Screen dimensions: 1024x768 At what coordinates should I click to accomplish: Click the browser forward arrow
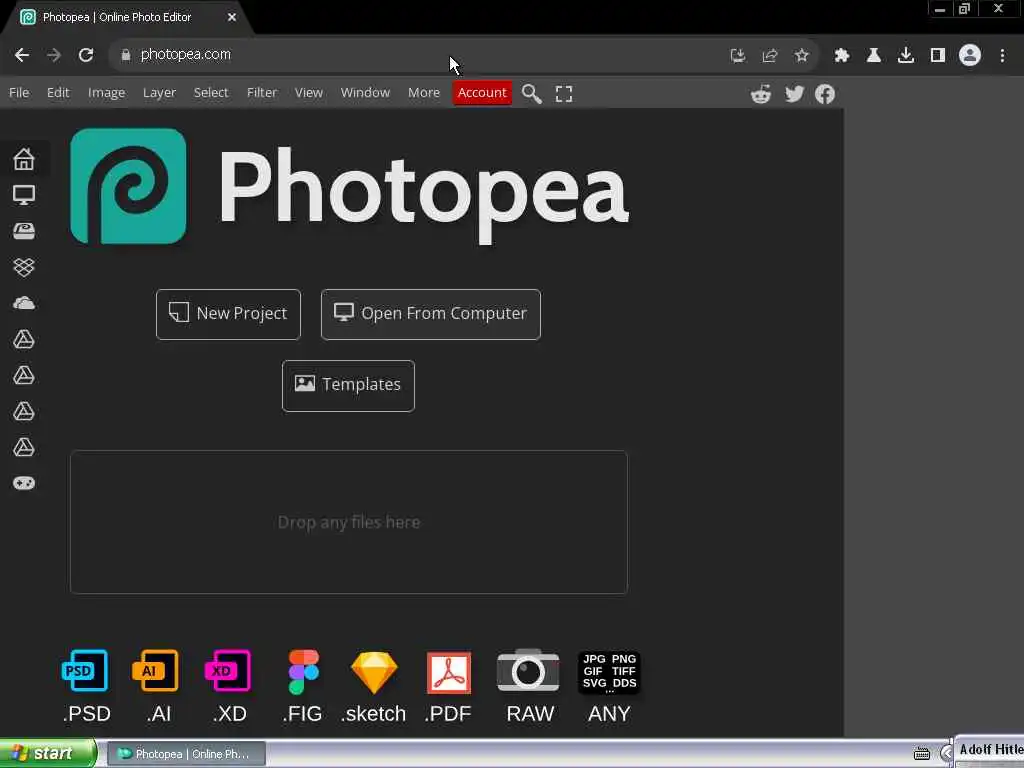pos(54,55)
